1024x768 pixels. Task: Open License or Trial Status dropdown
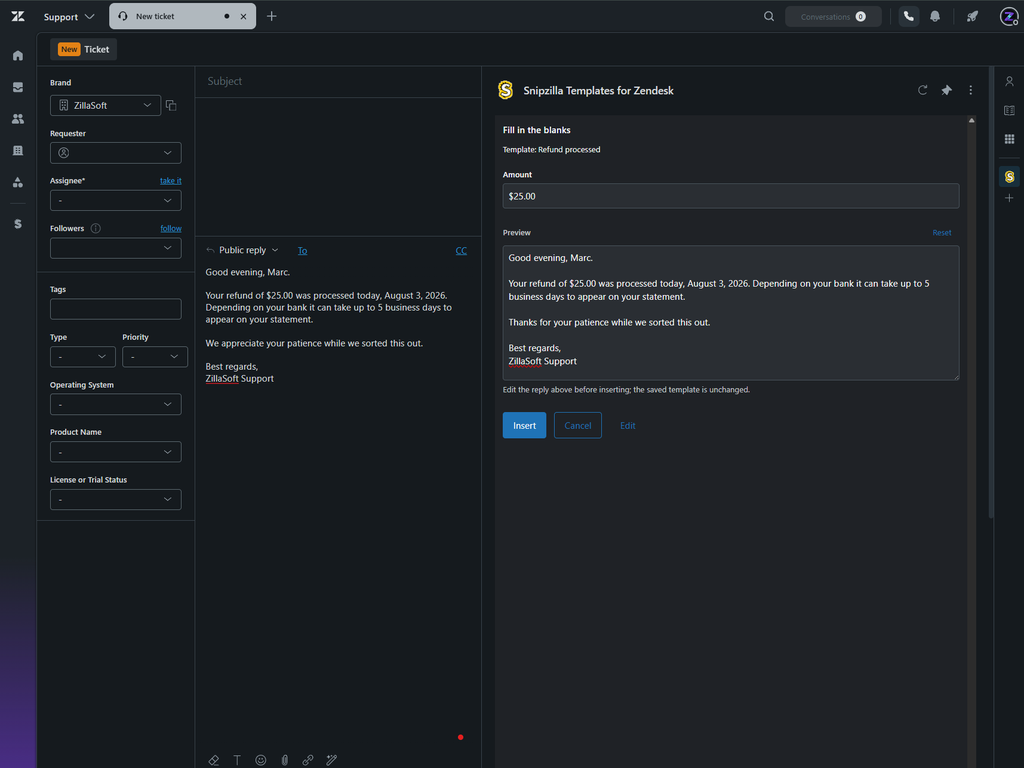116,500
